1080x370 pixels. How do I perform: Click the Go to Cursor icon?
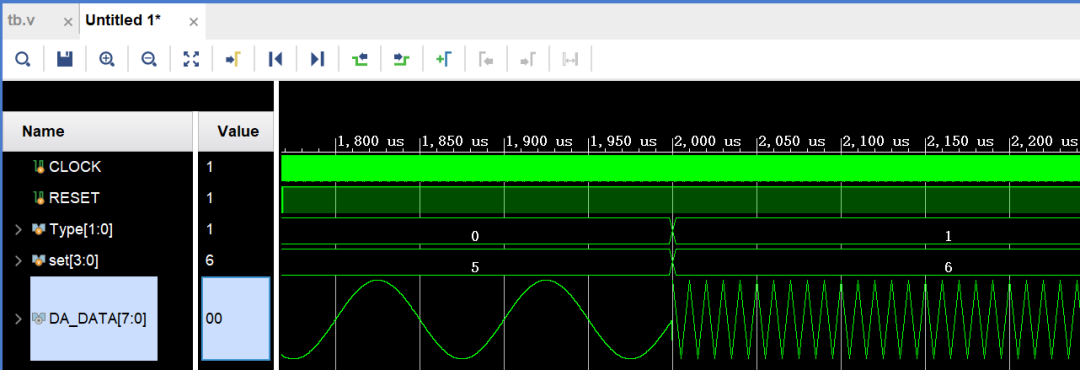pos(233,59)
